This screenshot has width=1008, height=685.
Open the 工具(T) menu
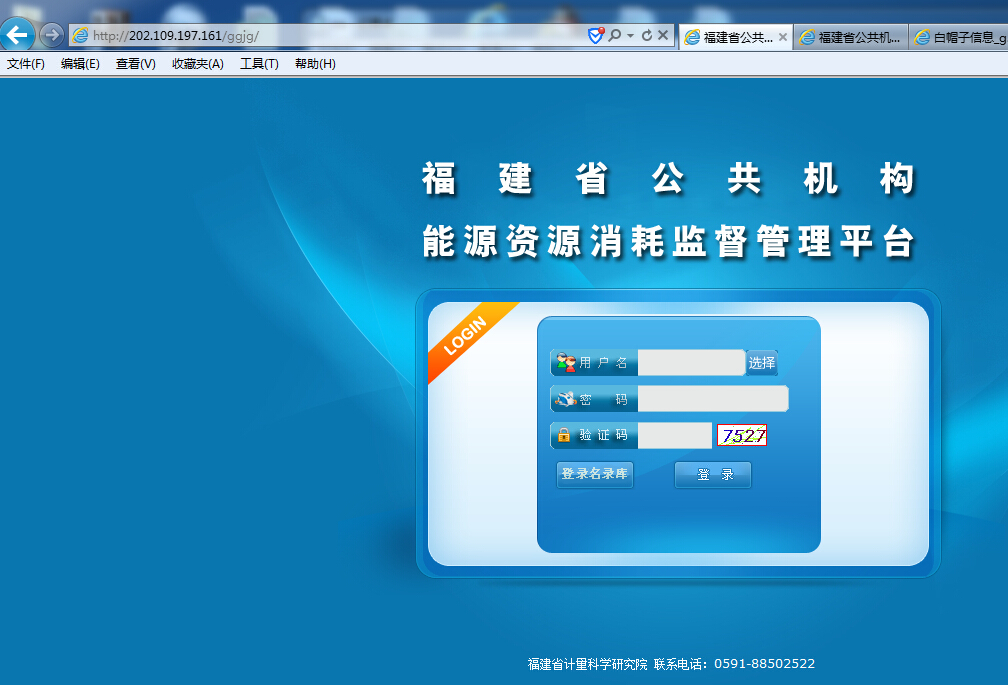(259, 64)
